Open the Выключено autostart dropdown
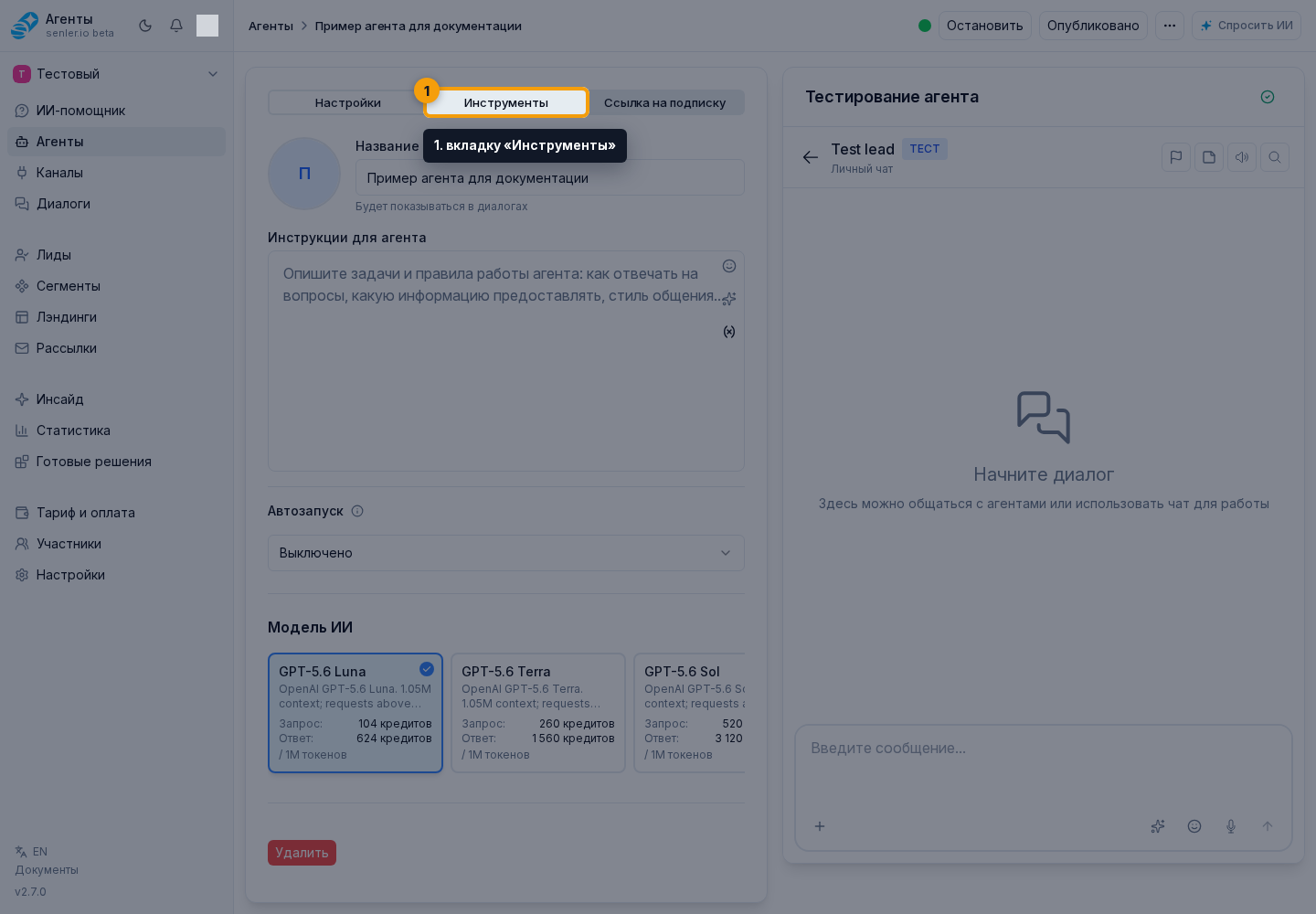 pos(506,553)
